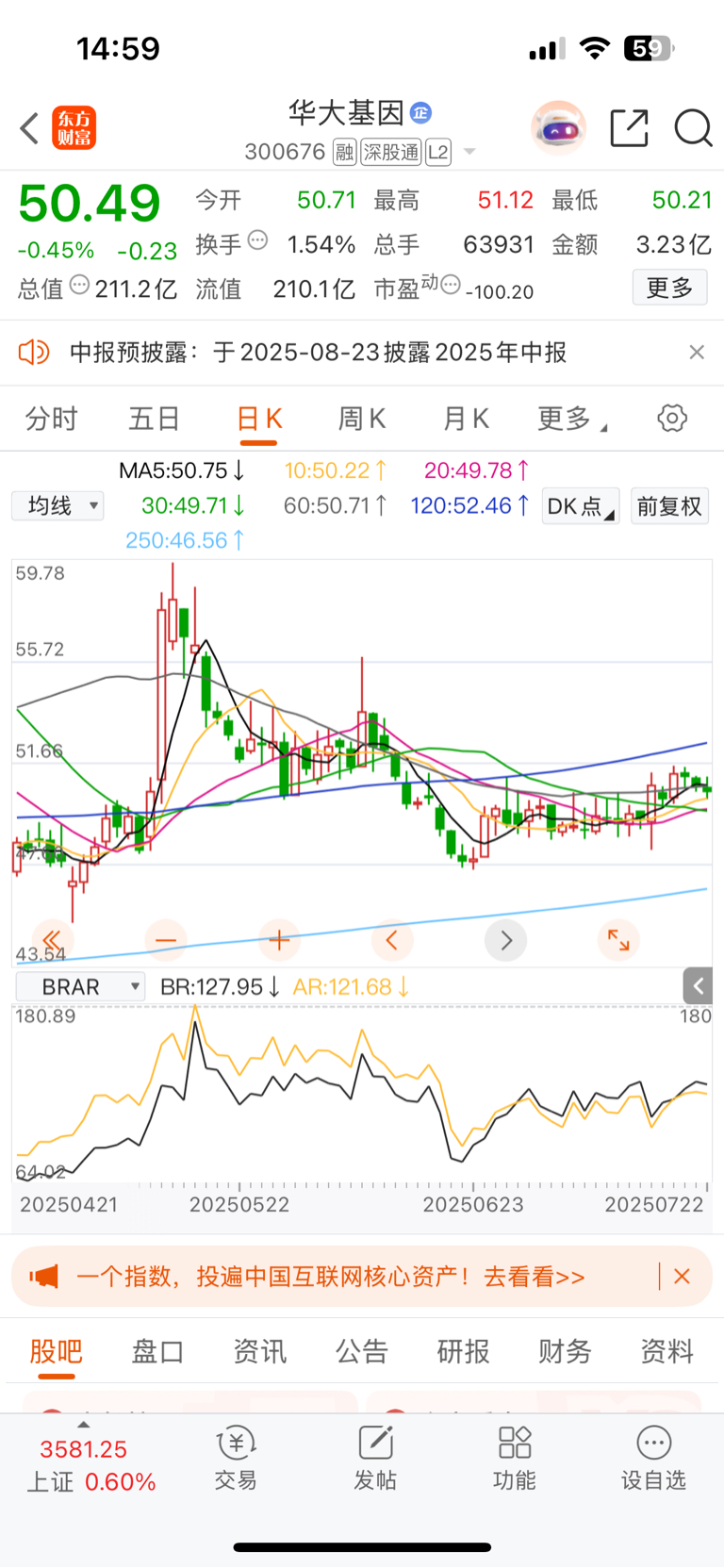Viewport: 724px width, 1568px height.
Task: Expand chart to fullscreen icon
Action: click(x=618, y=940)
